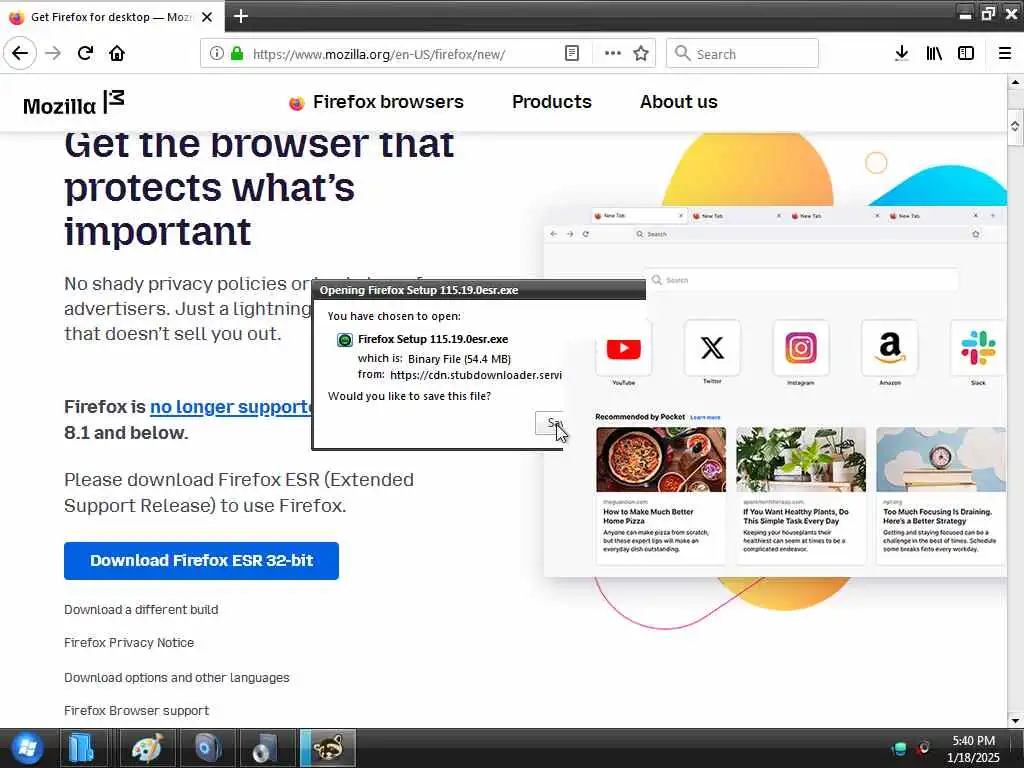The width and height of the screenshot is (1024, 768).
Task: Open Firefox Privacy Notice link
Action: tap(129, 643)
